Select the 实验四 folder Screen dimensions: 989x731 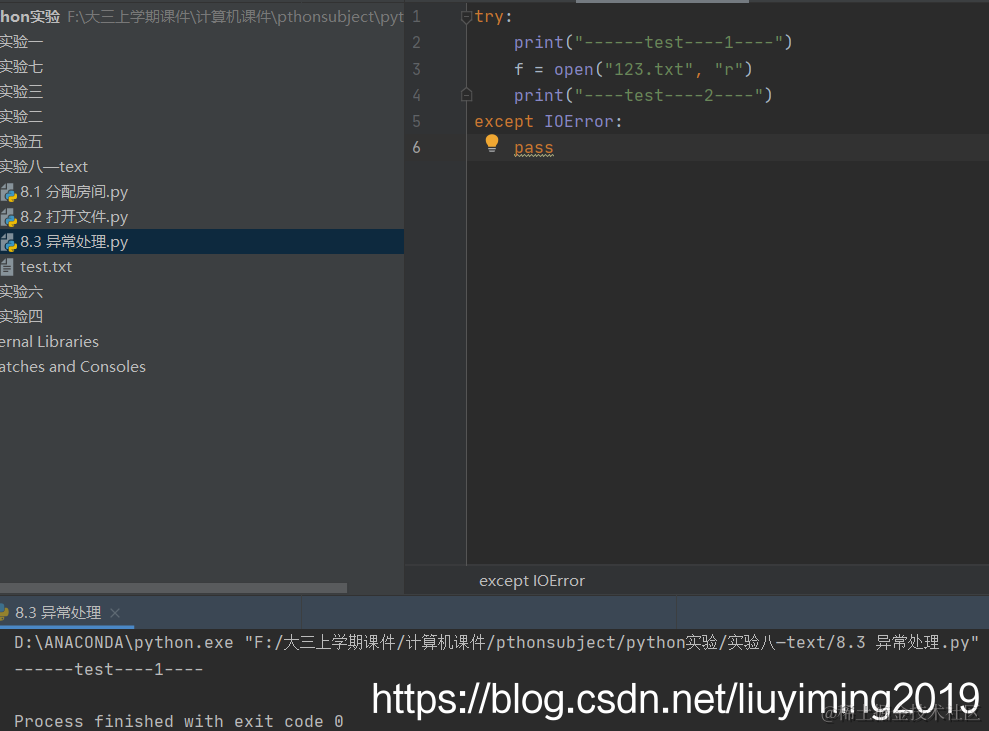[21, 317]
